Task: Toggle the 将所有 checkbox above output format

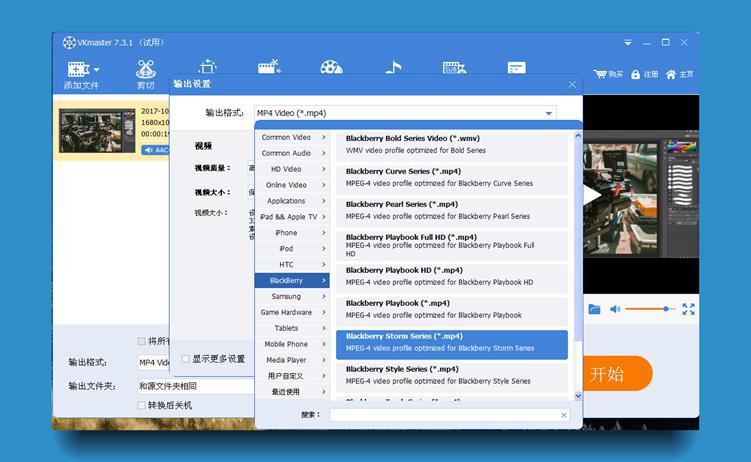Action: [141, 341]
